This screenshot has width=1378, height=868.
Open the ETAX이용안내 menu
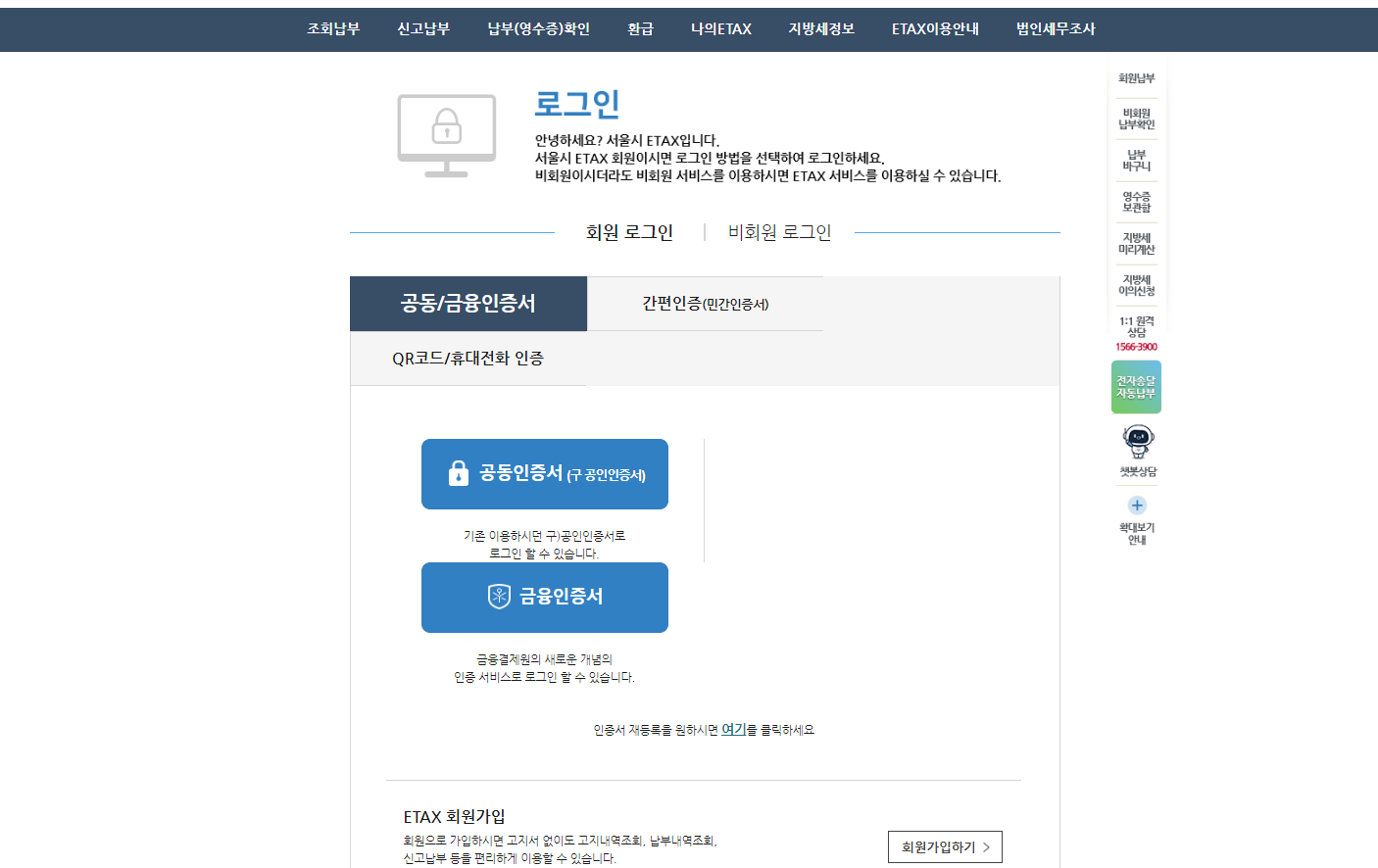click(x=935, y=29)
